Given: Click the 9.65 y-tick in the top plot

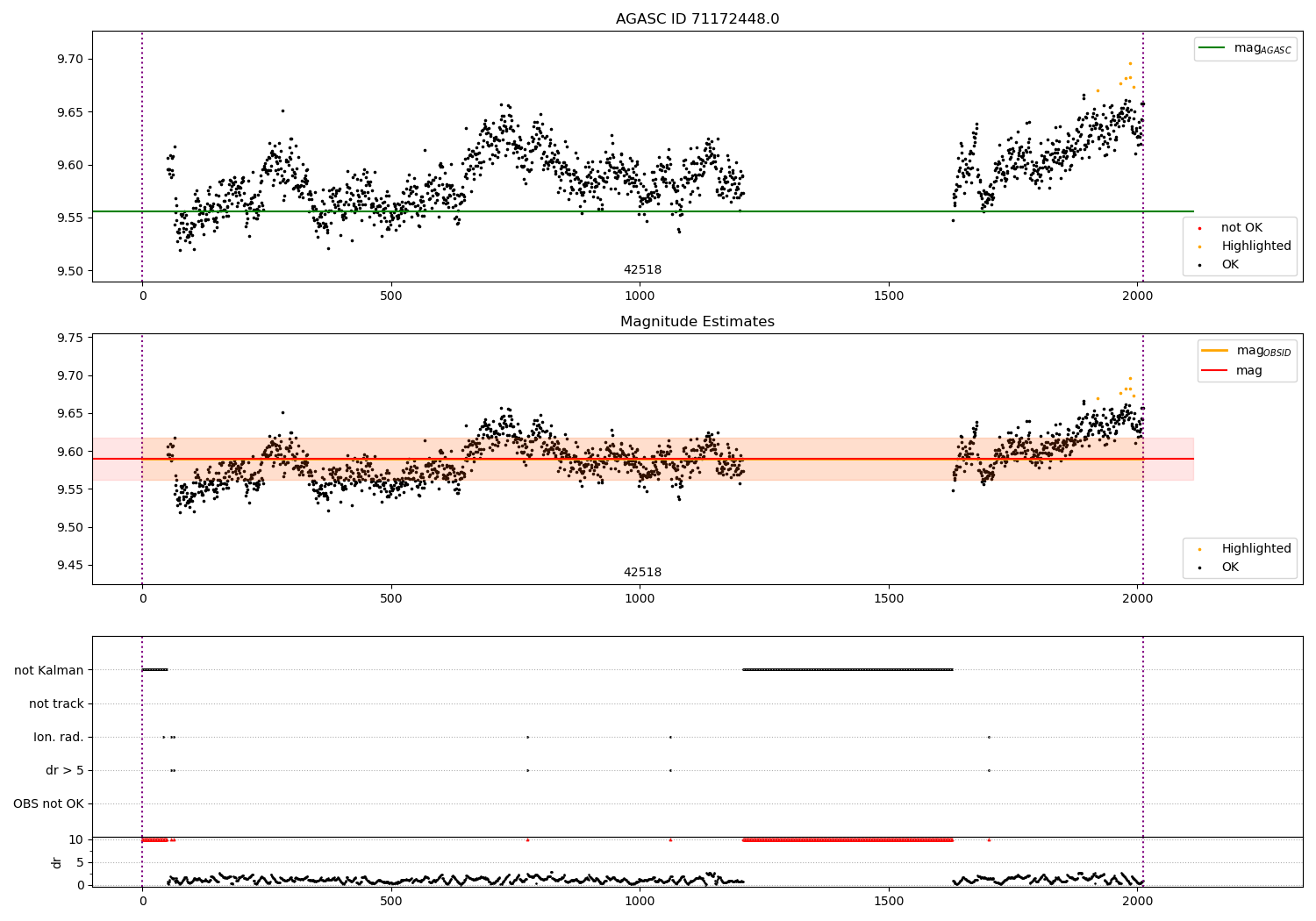Looking at the screenshot, I should (70, 112).
